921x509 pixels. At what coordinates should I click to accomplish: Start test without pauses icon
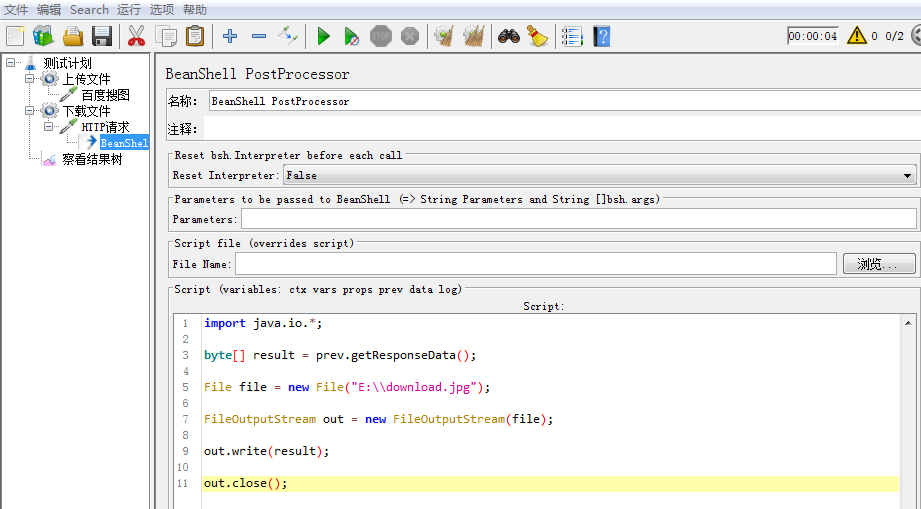(x=351, y=36)
